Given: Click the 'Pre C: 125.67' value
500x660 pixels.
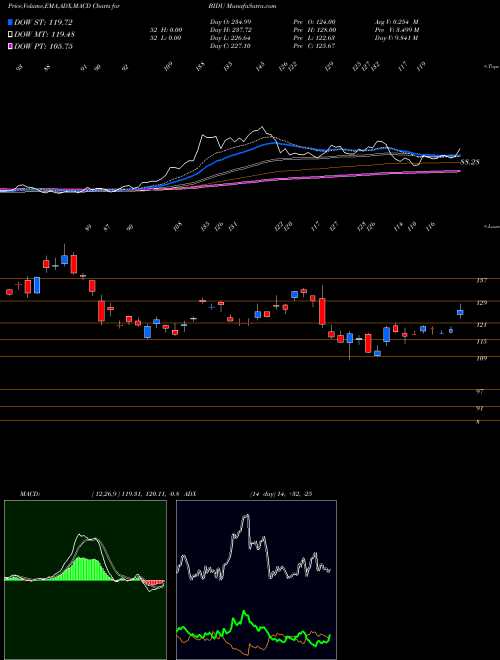Looking at the screenshot, I should [314, 46].
